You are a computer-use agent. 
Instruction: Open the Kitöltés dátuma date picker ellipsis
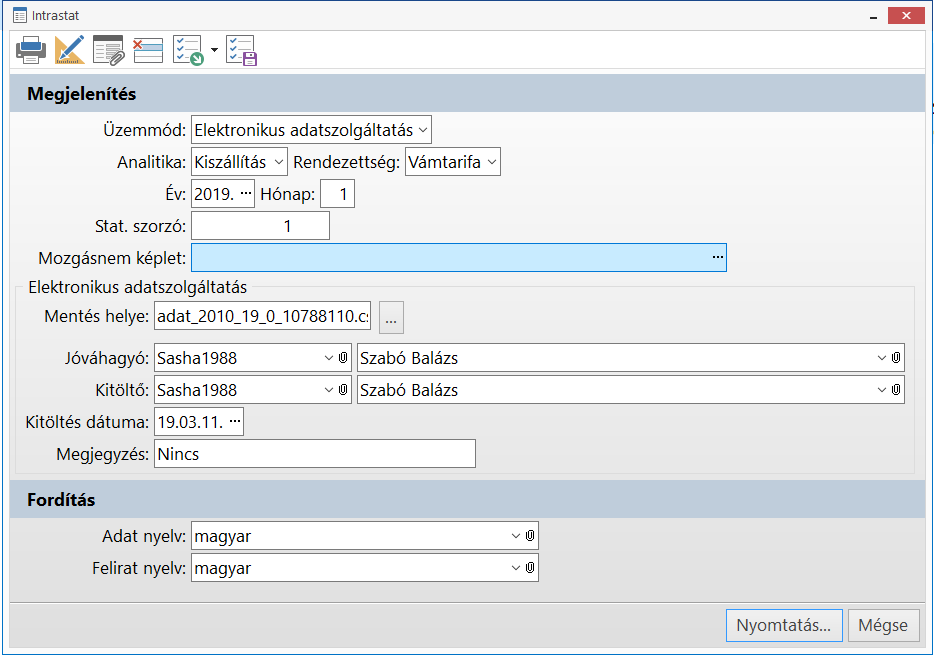[235, 422]
